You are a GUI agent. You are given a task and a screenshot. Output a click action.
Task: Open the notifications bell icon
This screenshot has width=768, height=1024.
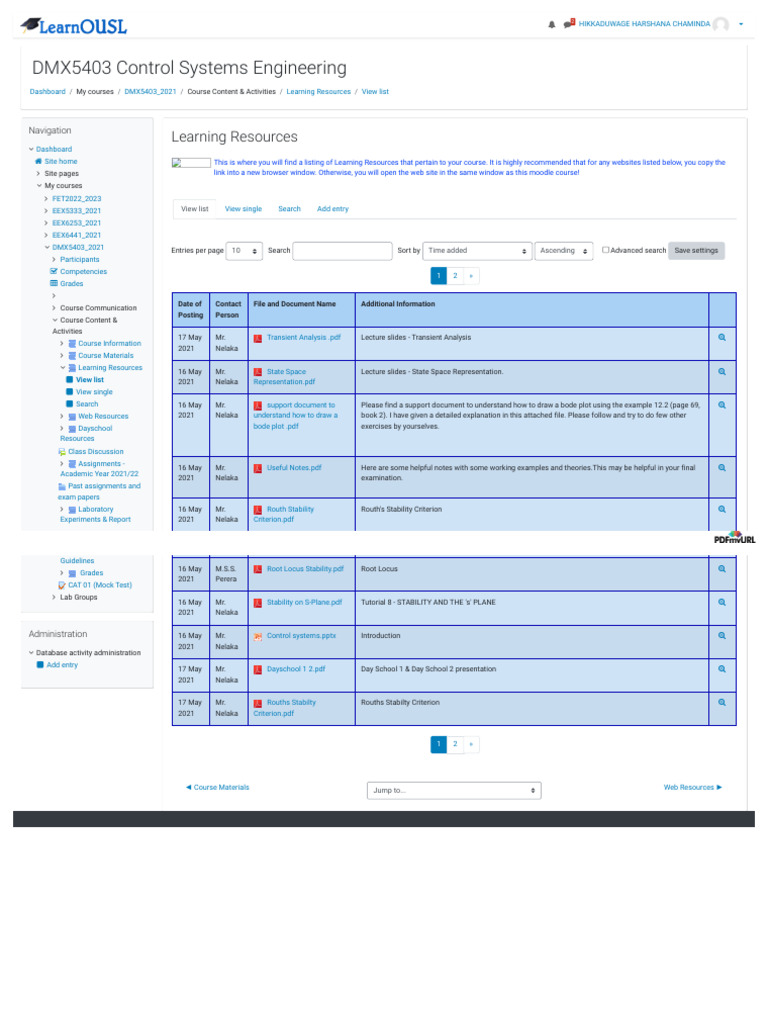[552, 24]
